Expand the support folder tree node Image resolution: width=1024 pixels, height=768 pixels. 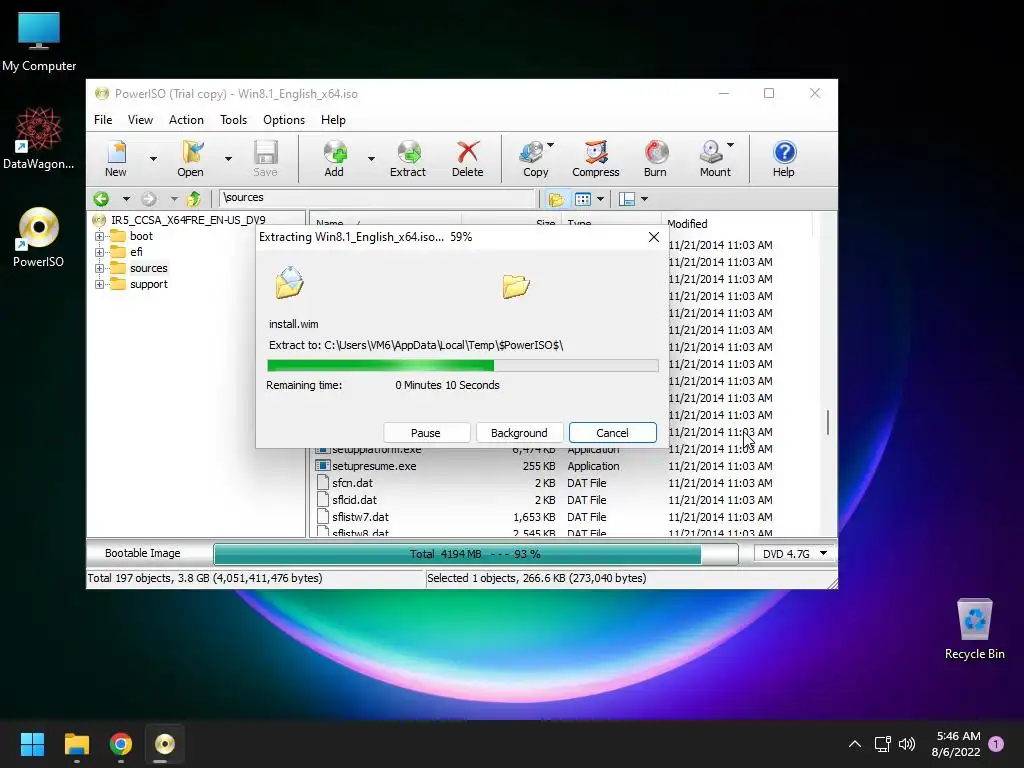tap(99, 284)
